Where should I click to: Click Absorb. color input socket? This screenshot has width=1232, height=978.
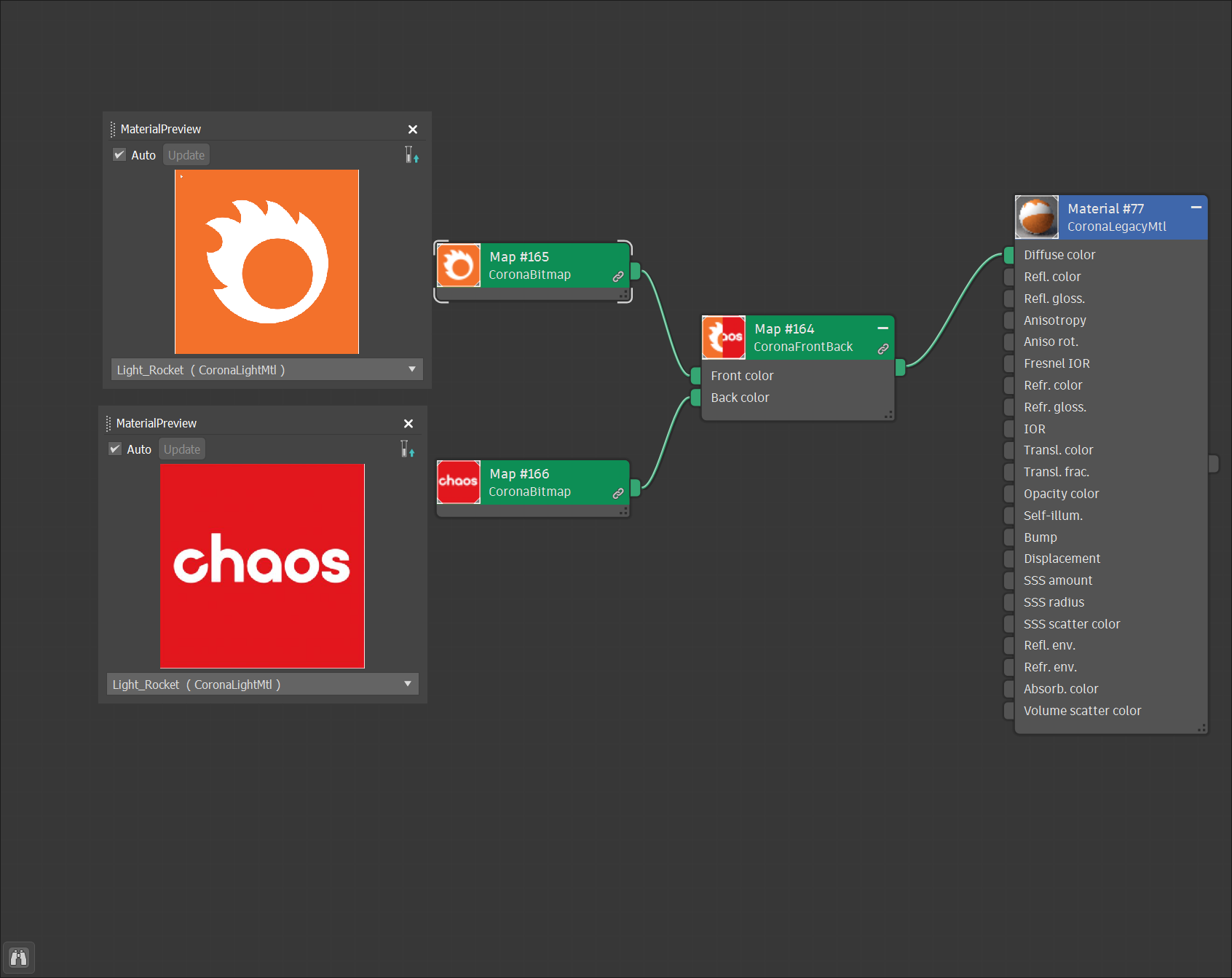click(1009, 689)
